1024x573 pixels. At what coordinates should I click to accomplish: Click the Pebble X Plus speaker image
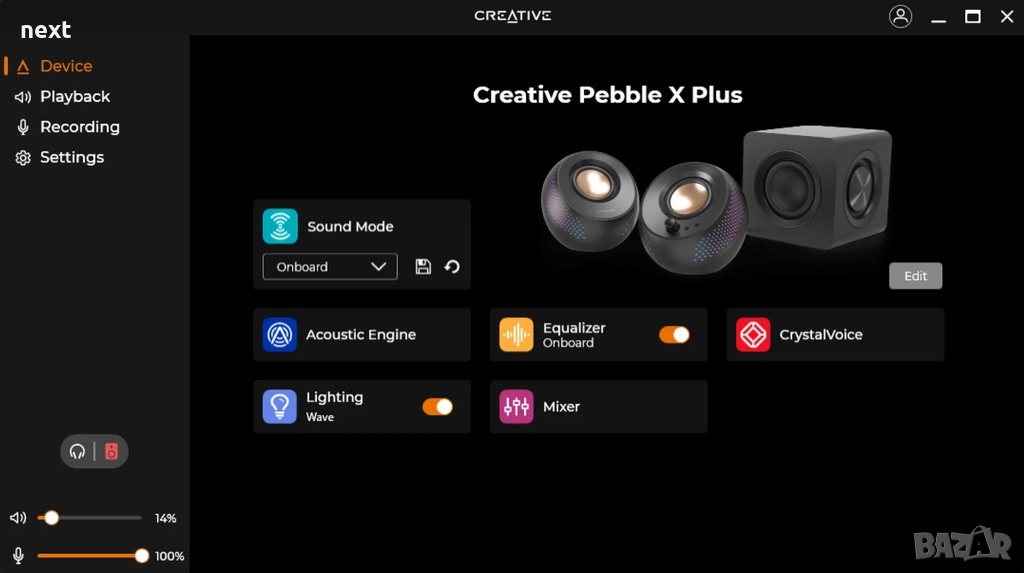[716, 199]
